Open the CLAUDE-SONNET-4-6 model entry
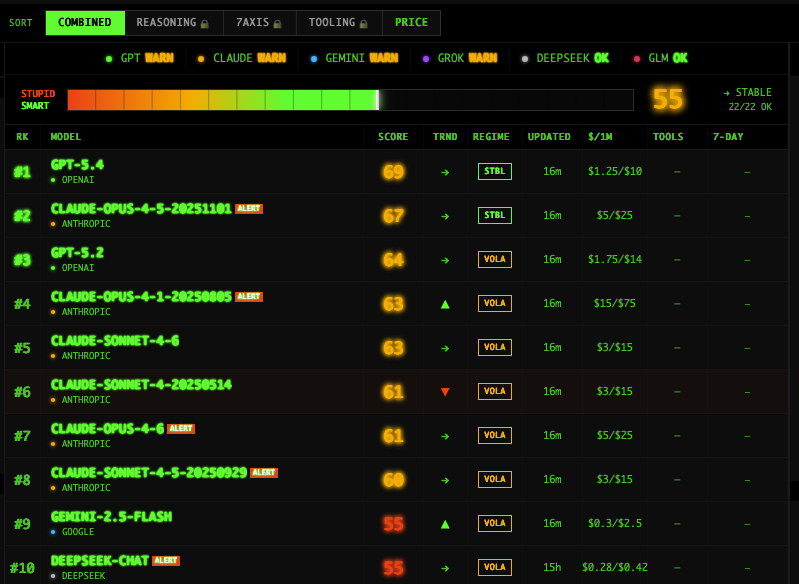Screen dimensions: 799x584 (115, 340)
